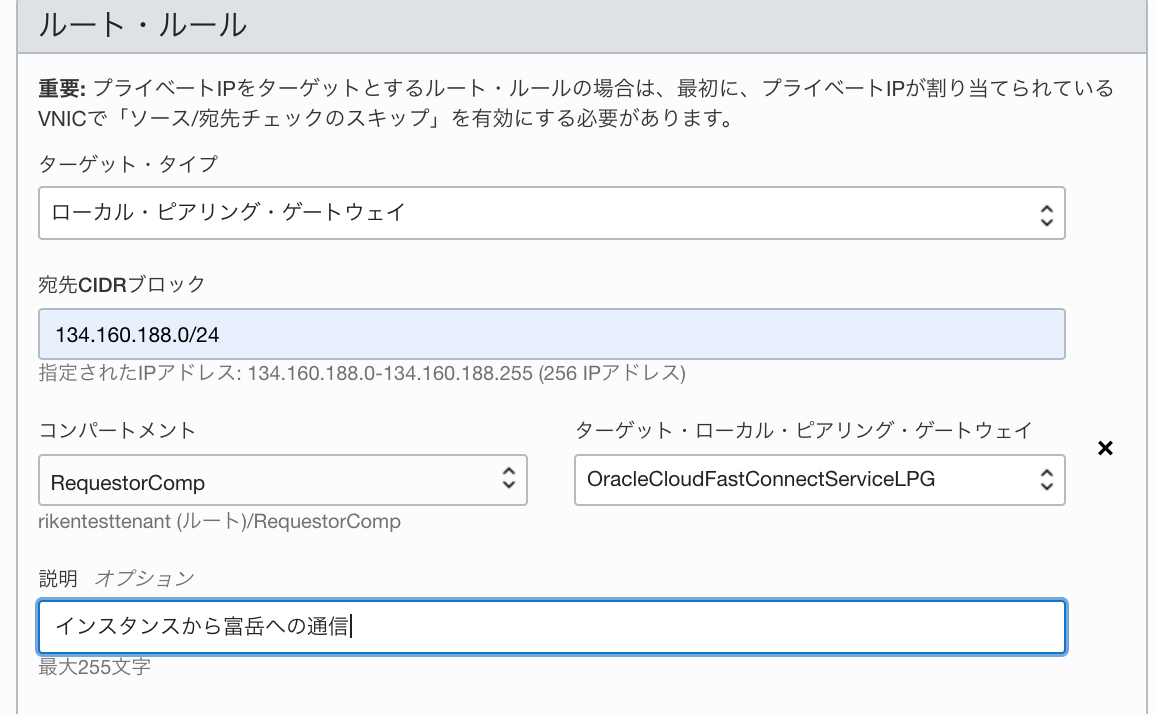This screenshot has width=1156, height=714.
Task: Open the RequestorComp compartment dropdown
Action: (282, 480)
